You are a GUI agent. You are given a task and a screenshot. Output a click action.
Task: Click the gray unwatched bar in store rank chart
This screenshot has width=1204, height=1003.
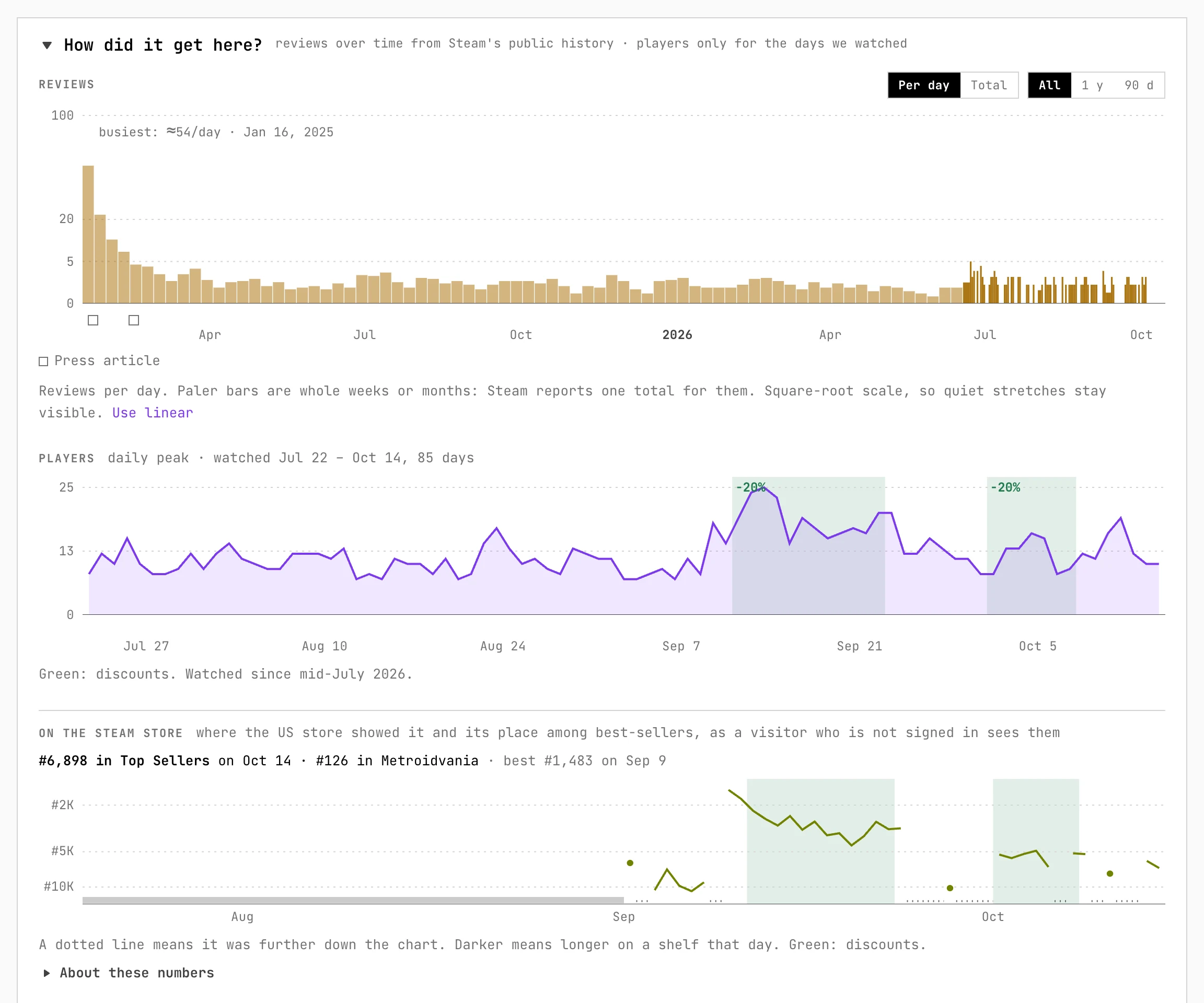point(353,900)
